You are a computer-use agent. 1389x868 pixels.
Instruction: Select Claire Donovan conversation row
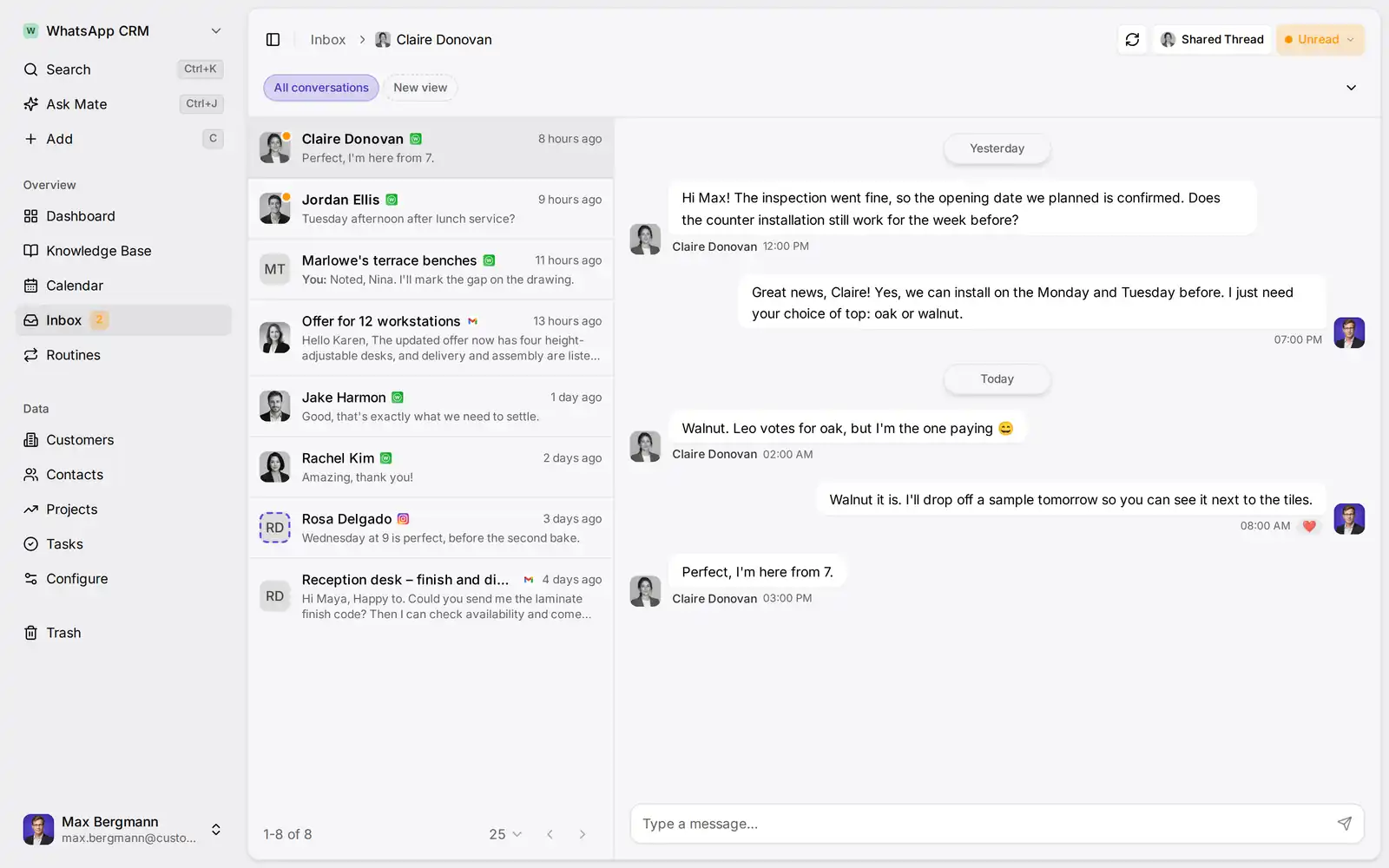coord(431,148)
